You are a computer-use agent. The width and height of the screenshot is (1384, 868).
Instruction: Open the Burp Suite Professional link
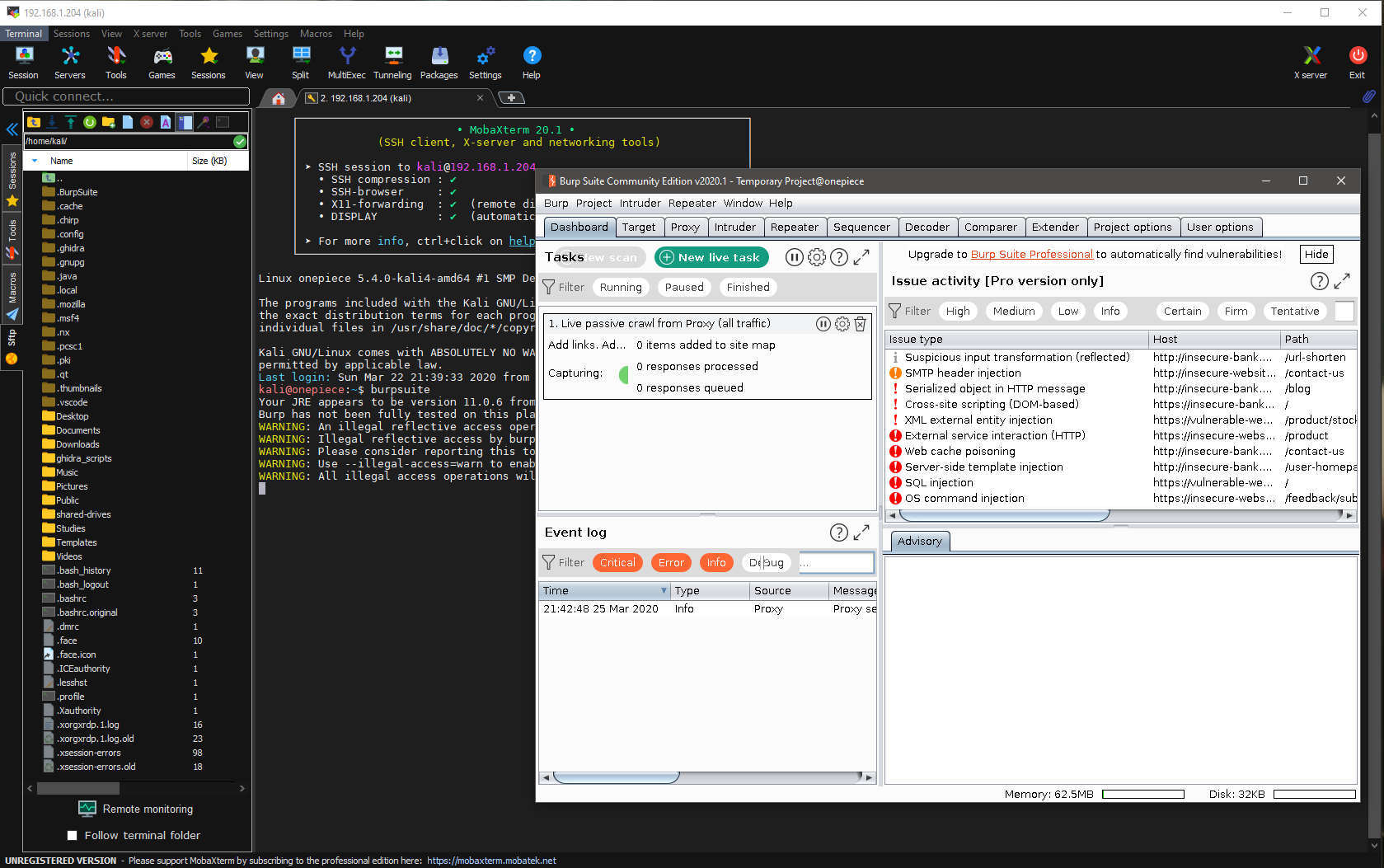1032,255
